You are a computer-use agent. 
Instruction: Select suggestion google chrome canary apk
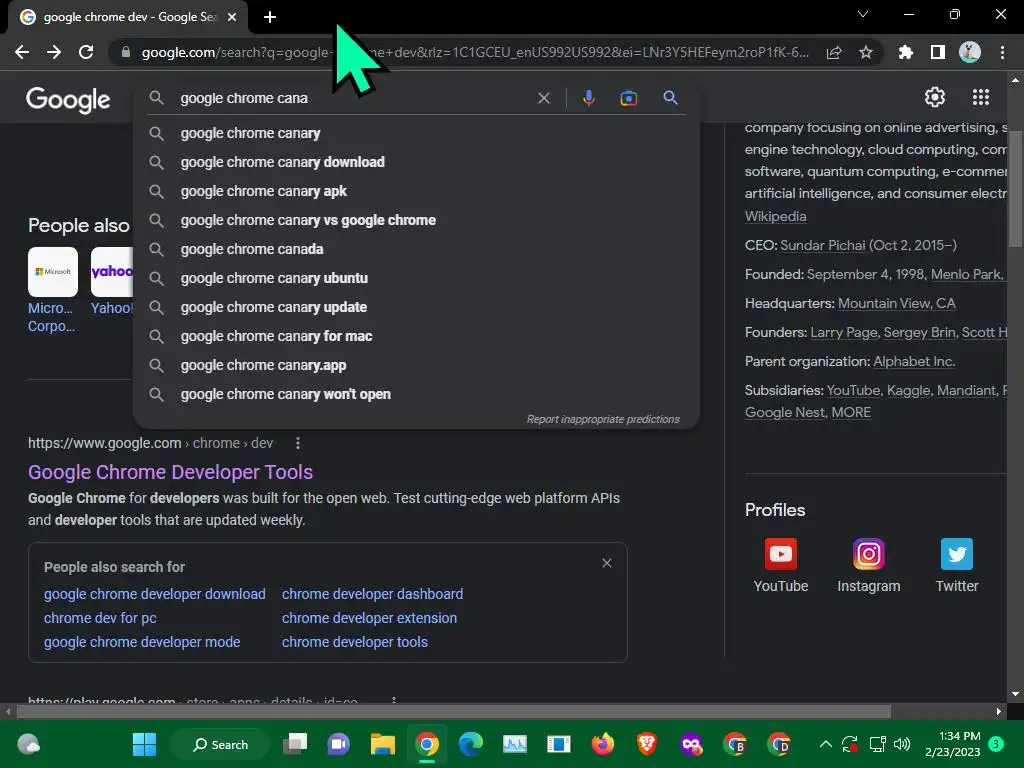(416, 191)
